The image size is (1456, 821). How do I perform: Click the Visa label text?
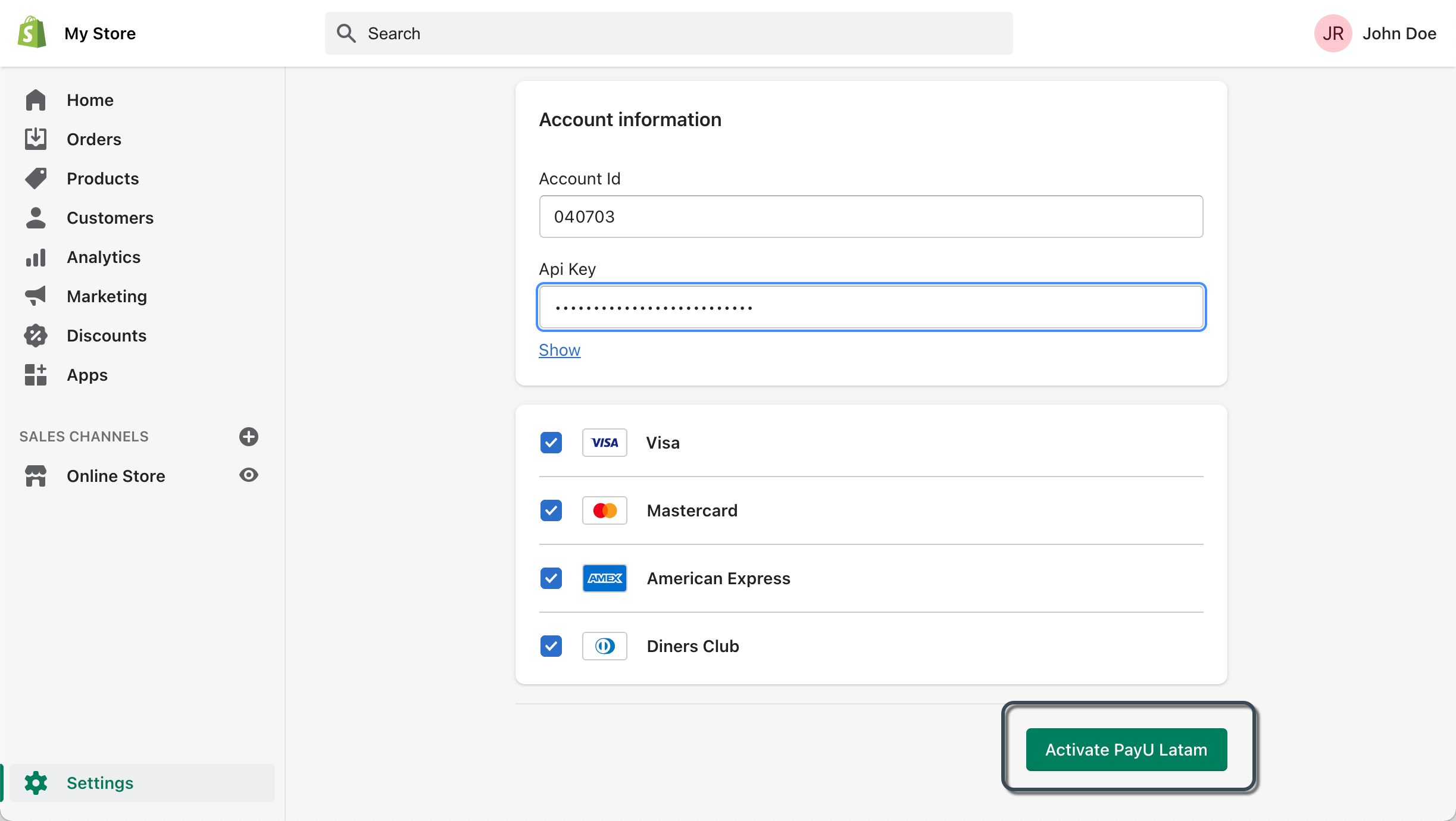[663, 443]
